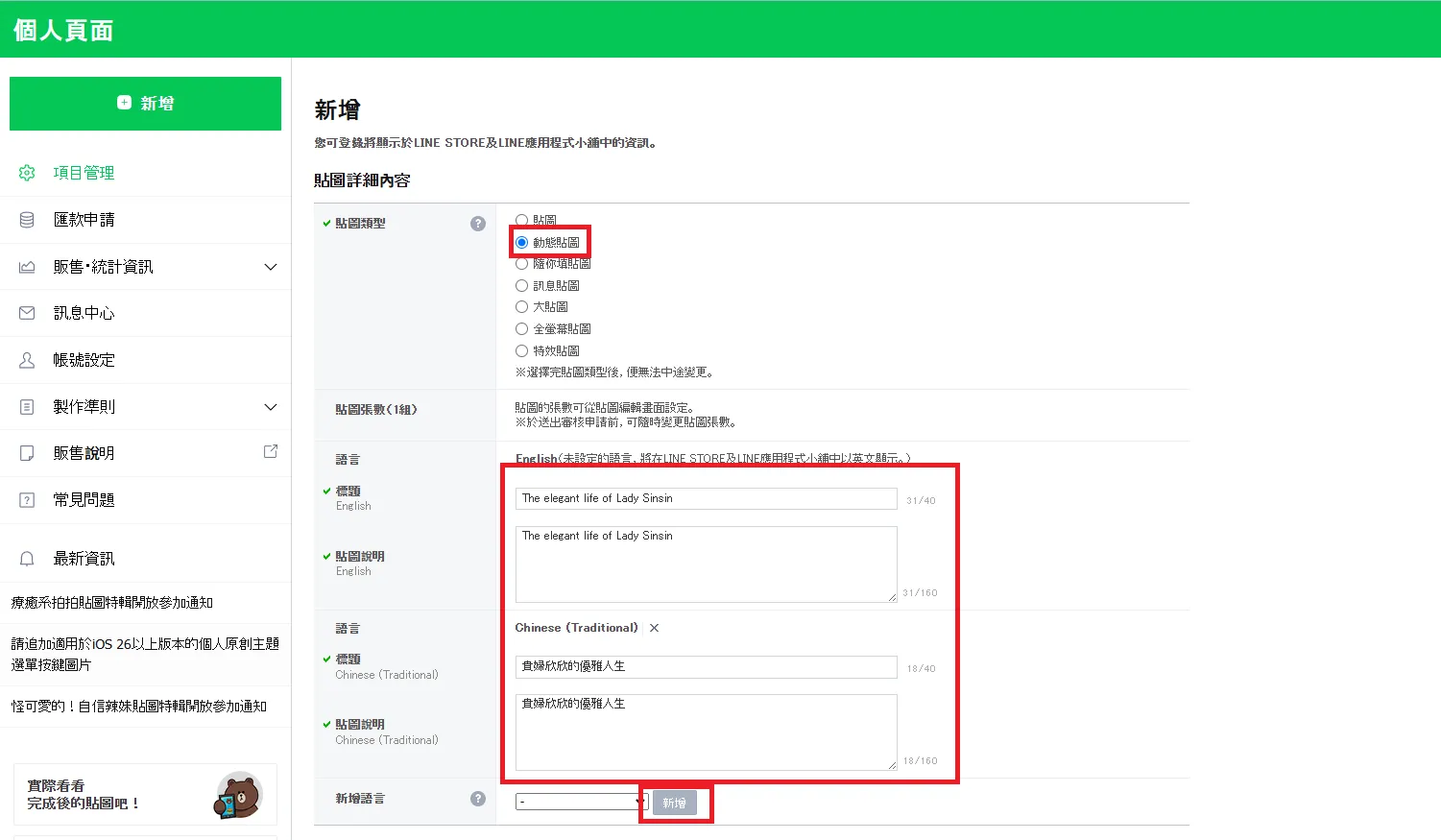Select the 貼圖 radio option
This screenshot has width=1441, height=840.
point(521,220)
